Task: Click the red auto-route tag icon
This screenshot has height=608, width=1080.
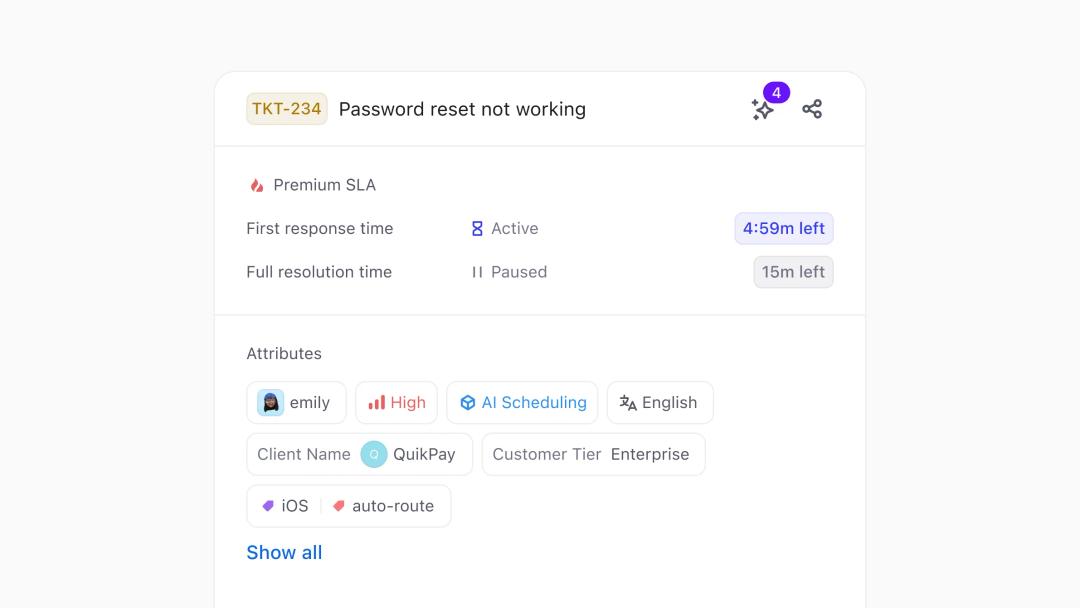Action: (337, 505)
